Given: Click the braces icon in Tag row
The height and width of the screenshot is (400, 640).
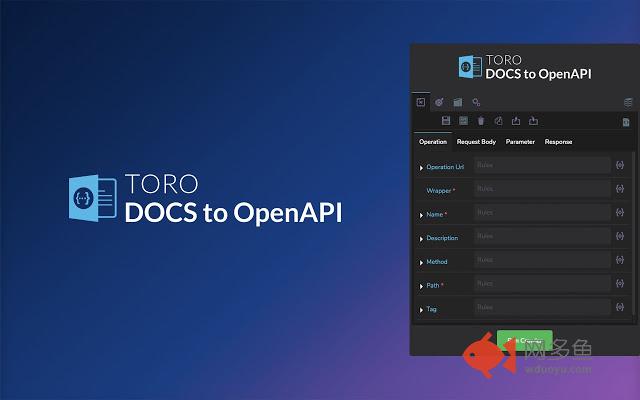Looking at the screenshot, I should [620, 307].
